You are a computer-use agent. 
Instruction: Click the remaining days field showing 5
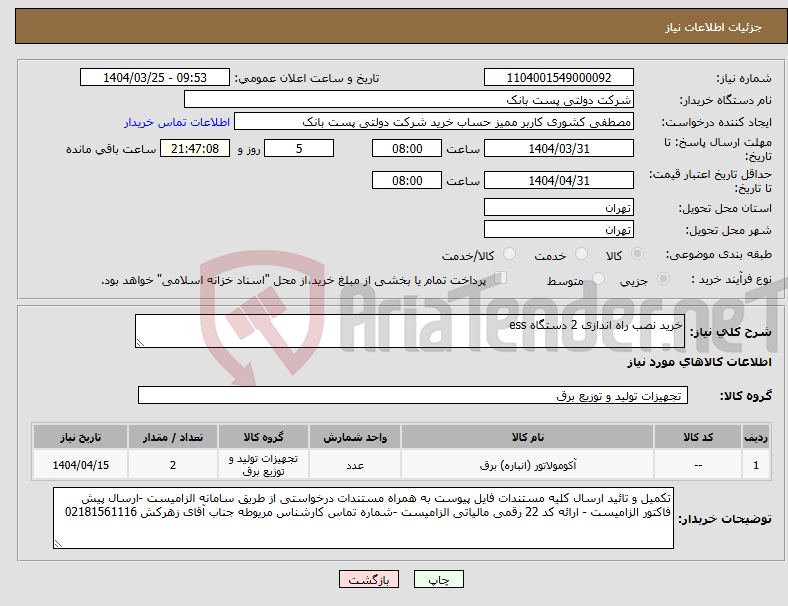pos(299,149)
